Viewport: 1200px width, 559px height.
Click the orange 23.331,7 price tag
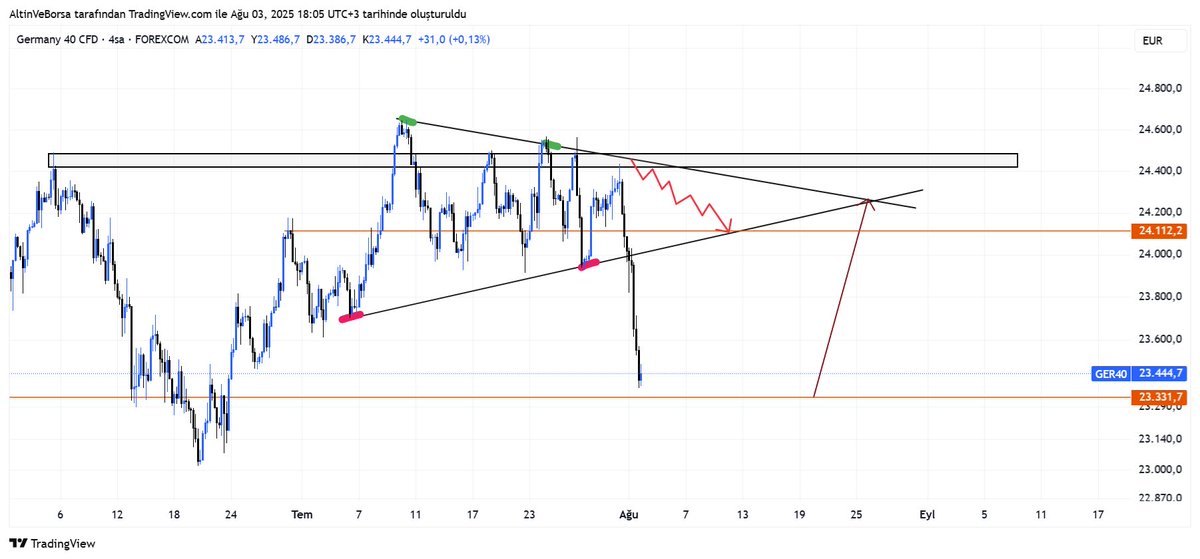click(x=1160, y=397)
